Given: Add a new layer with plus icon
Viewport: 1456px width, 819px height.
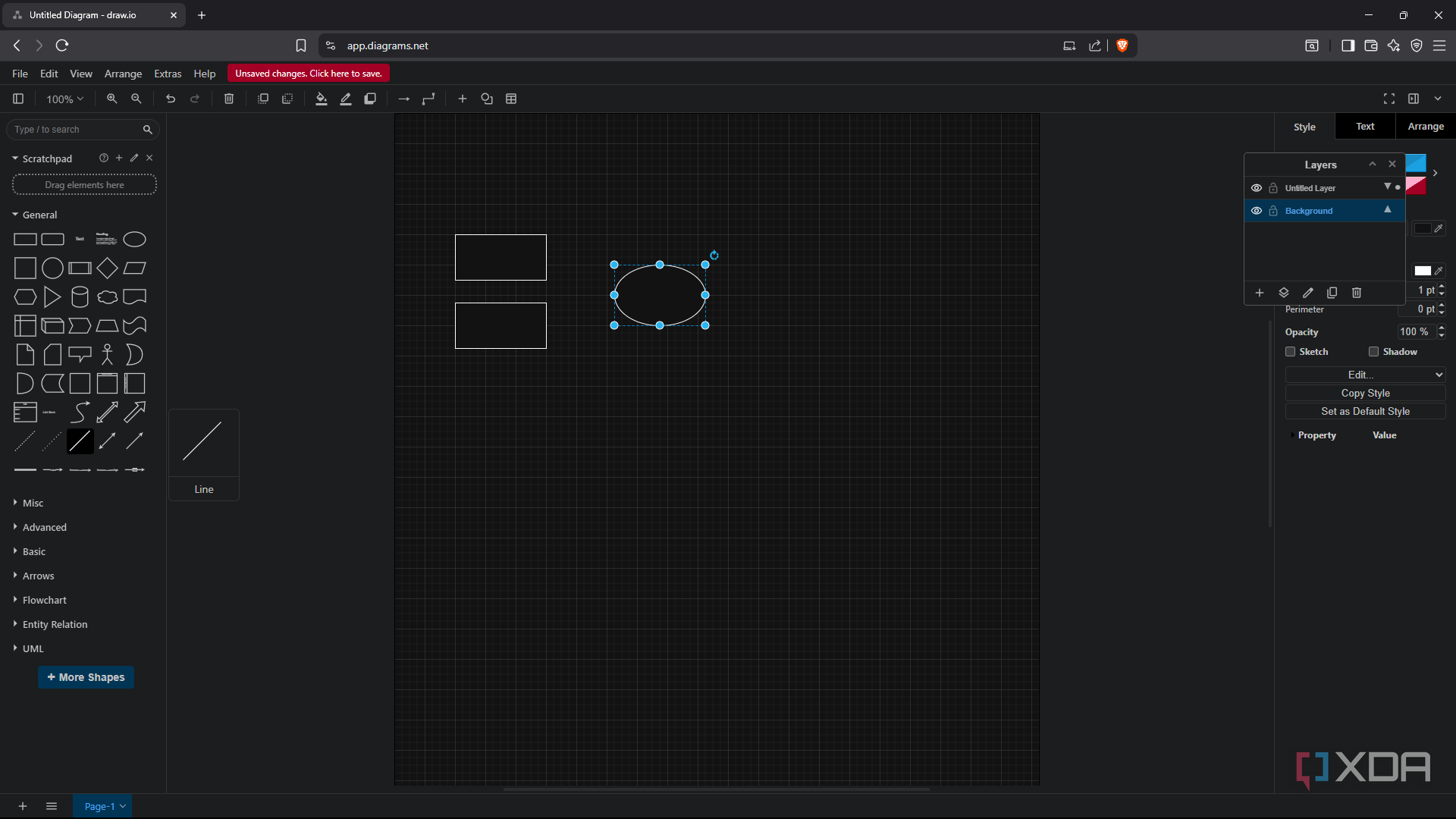Looking at the screenshot, I should pos(1260,293).
